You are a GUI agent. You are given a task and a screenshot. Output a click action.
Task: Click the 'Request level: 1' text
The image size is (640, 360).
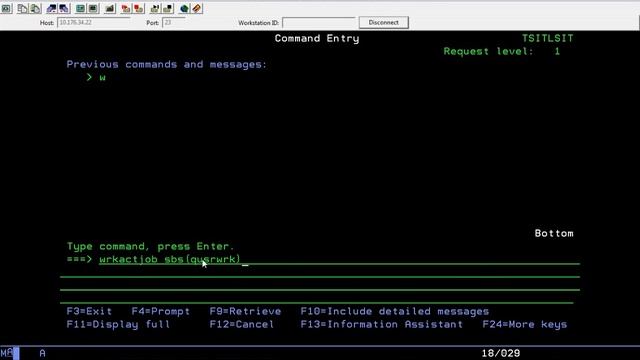point(502,51)
